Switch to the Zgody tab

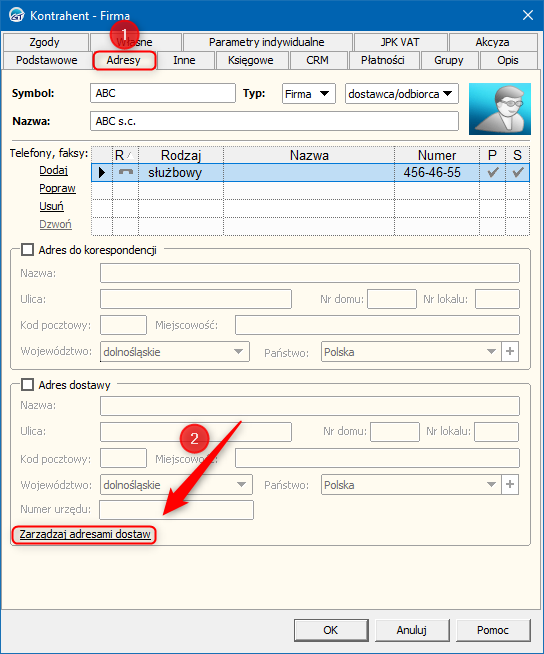coord(45,42)
